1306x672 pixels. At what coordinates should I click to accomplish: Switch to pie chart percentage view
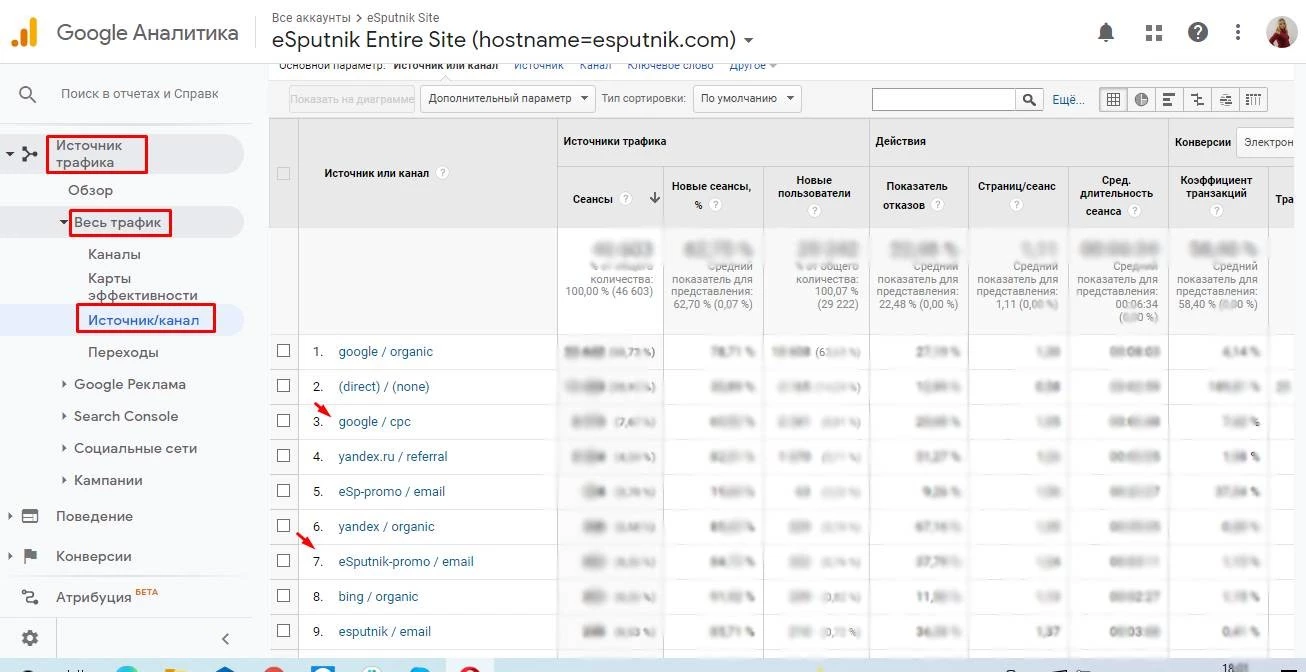(x=1141, y=99)
